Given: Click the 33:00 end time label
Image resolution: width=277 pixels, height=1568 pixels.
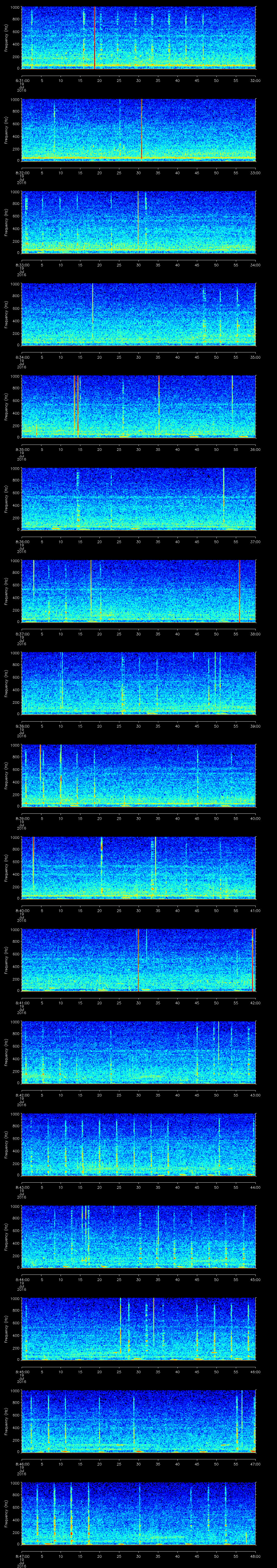Looking at the screenshot, I should point(255,173).
